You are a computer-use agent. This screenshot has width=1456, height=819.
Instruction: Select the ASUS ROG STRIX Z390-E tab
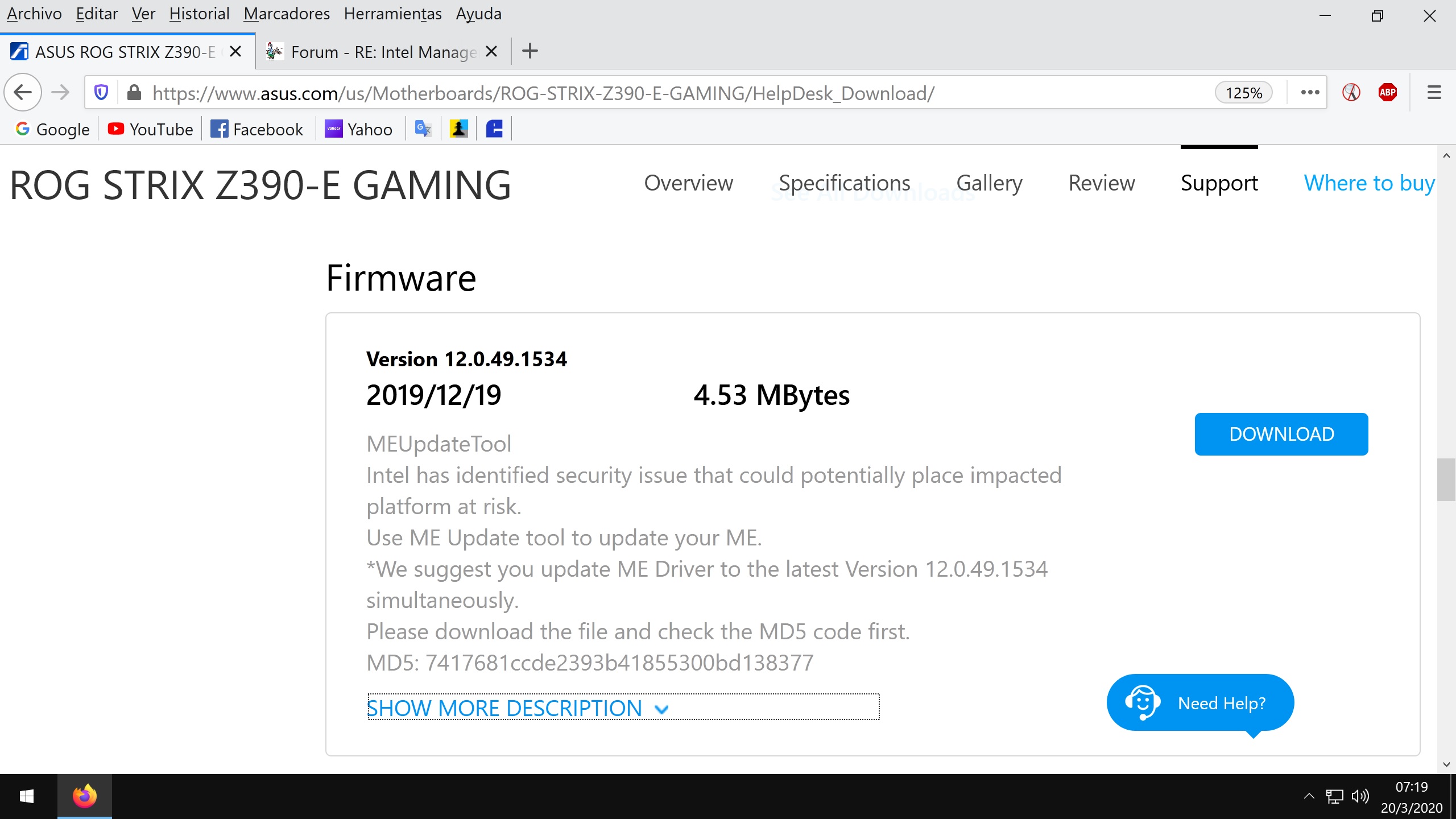pyautogui.click(x=127, y=52)
